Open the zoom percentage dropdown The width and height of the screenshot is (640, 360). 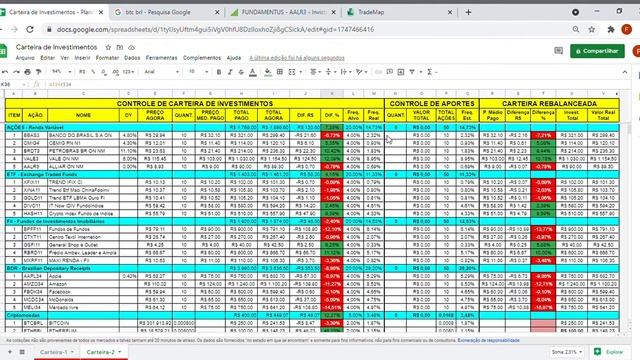tap(62, 72)
